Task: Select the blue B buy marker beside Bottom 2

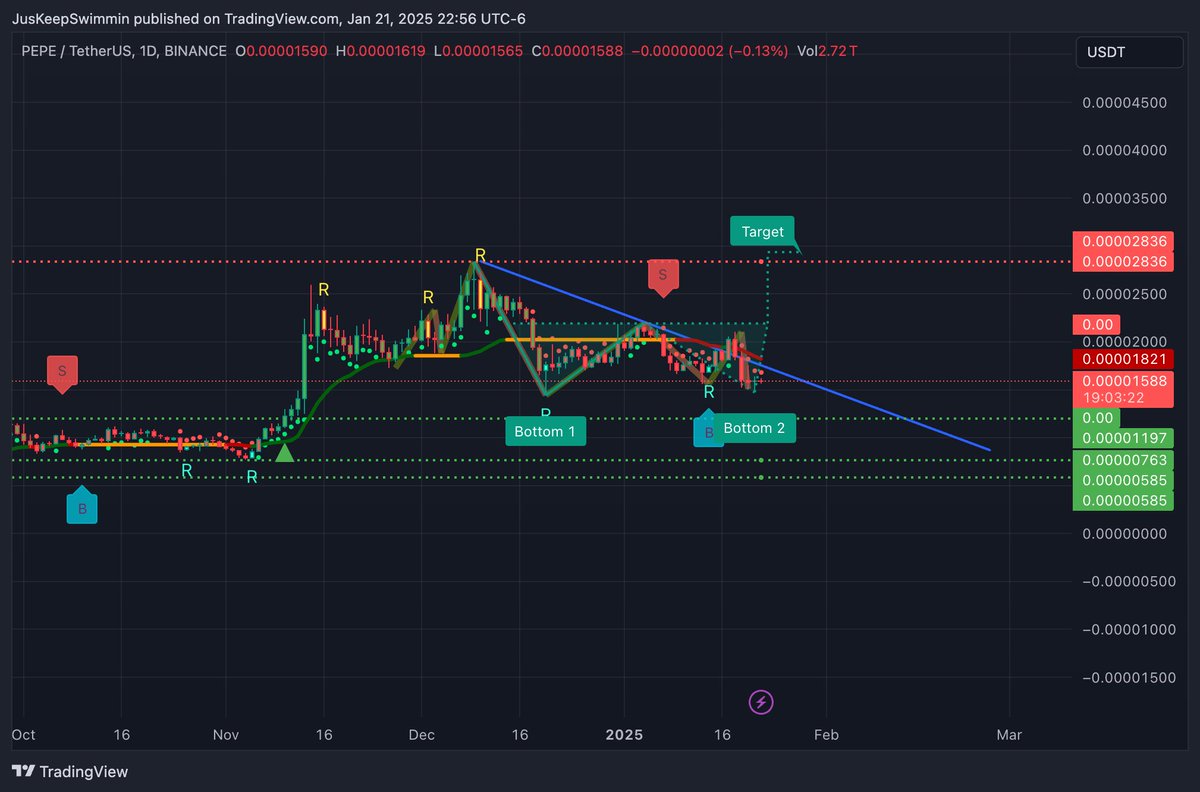Action: point(709,430)
